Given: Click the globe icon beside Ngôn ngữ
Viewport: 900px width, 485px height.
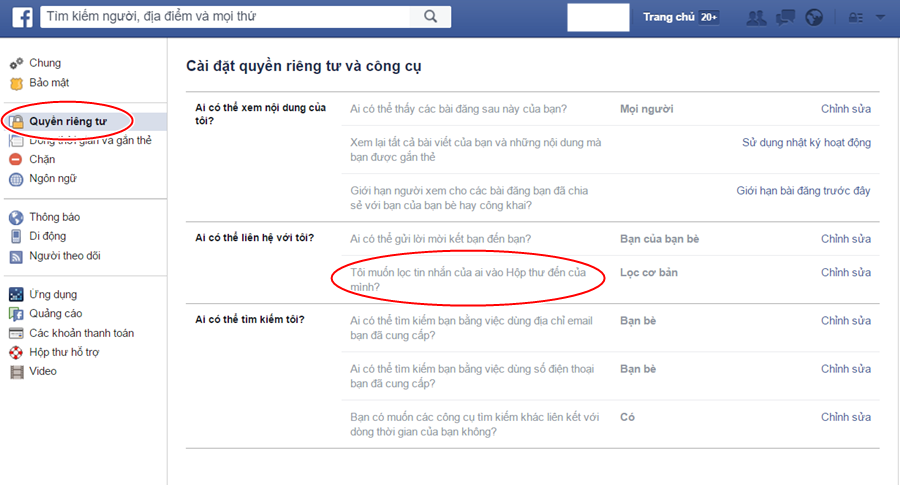Looking at the screenshot, I should pyautogui.click(x=16, y=179).
